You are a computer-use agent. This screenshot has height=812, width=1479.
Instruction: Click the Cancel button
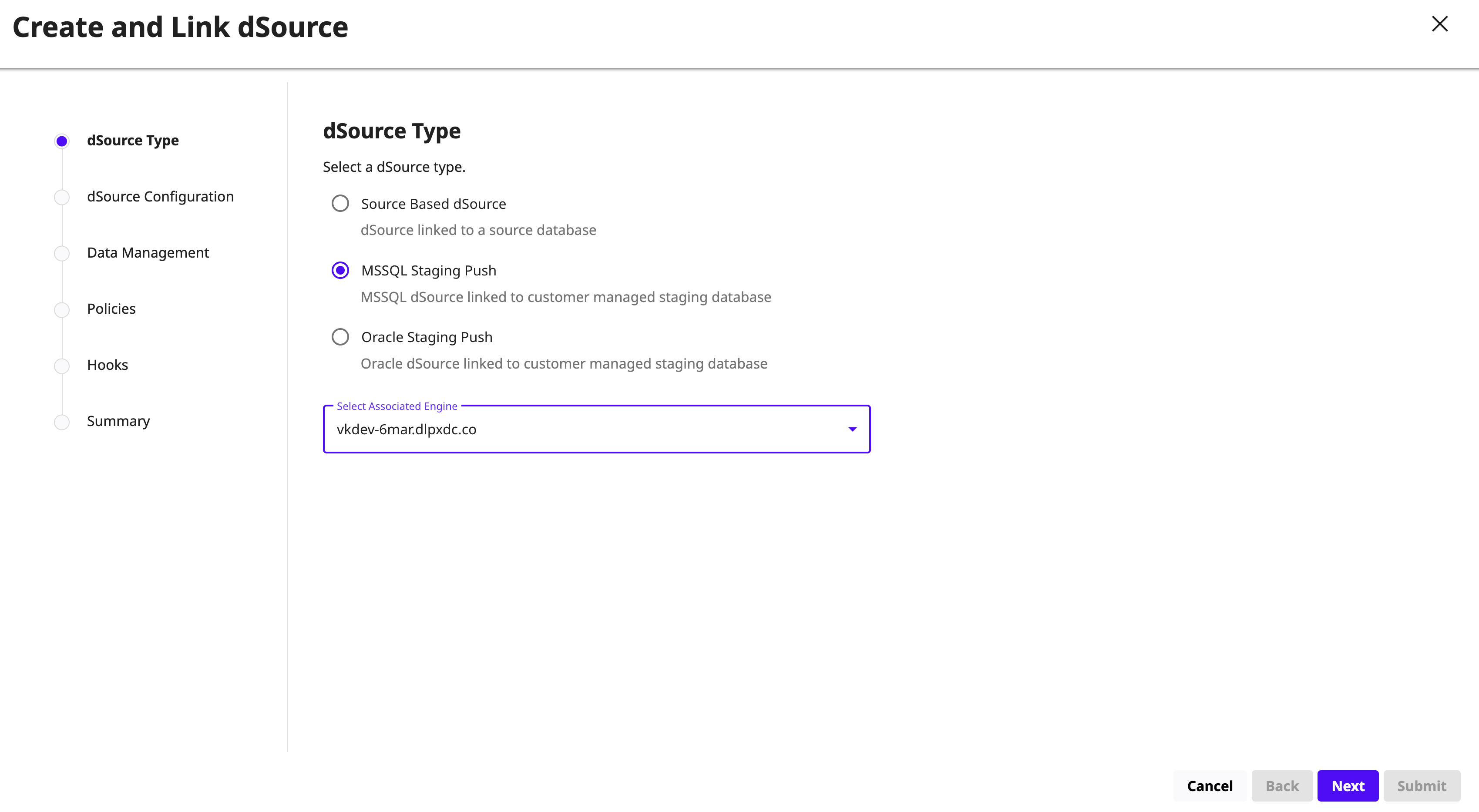point(1209,785)
